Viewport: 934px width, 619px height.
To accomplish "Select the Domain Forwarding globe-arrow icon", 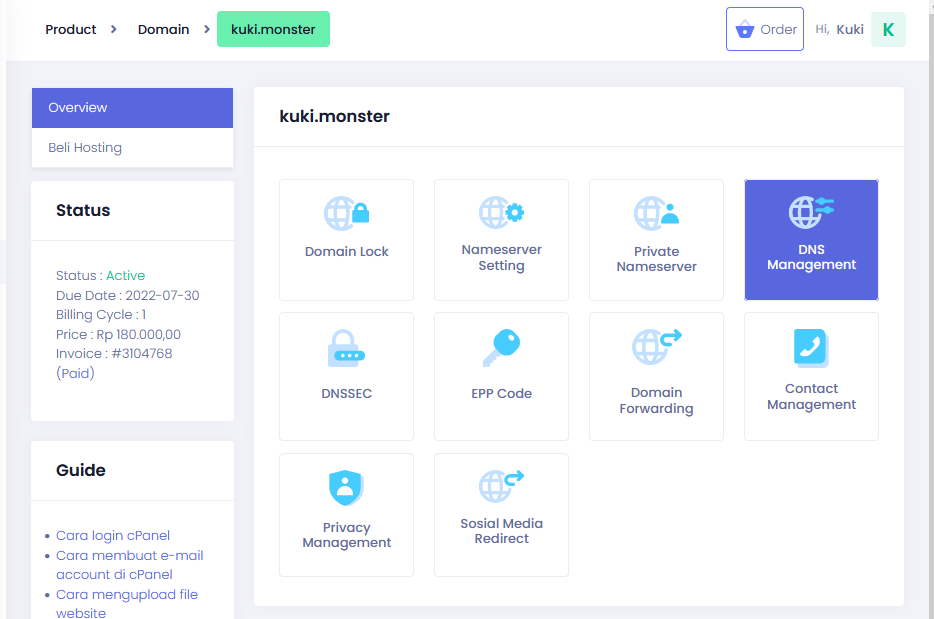I will point(656,347).
